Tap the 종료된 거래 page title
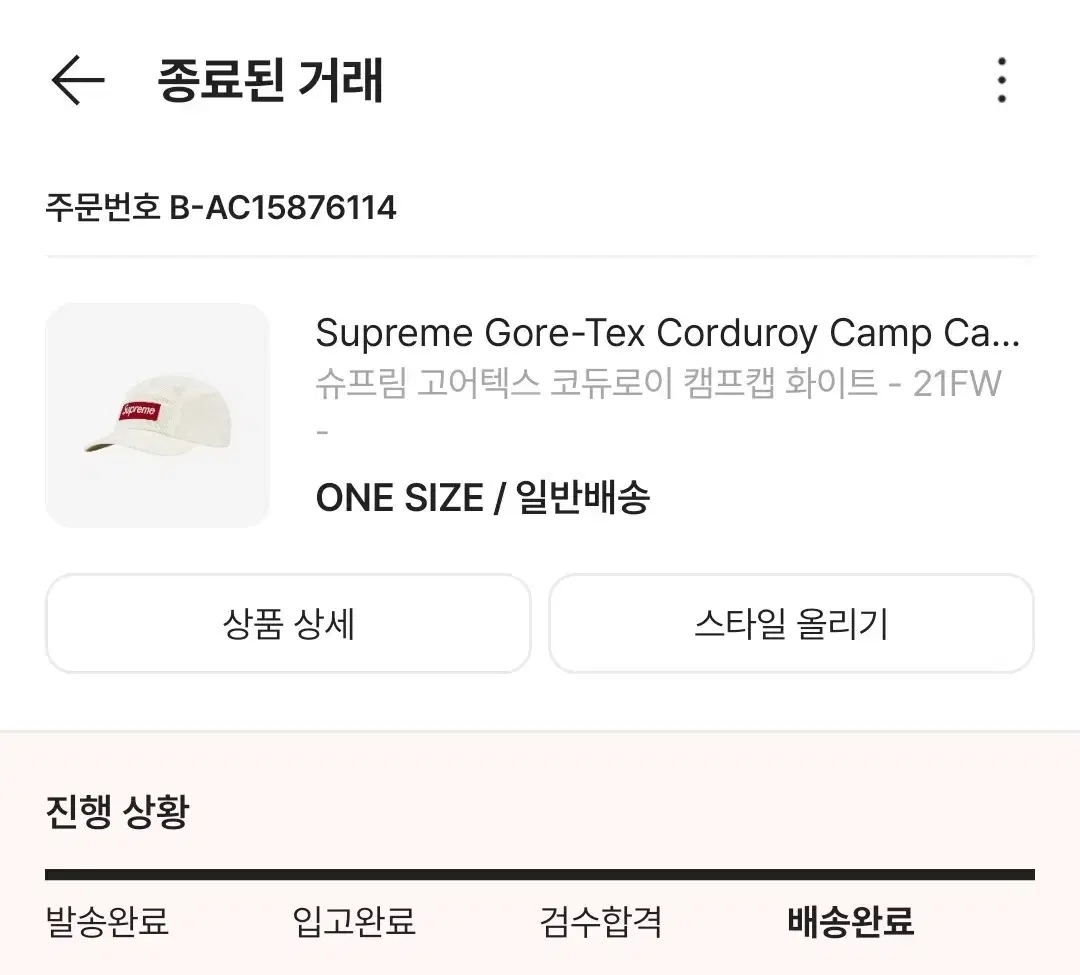 point(270,80)
